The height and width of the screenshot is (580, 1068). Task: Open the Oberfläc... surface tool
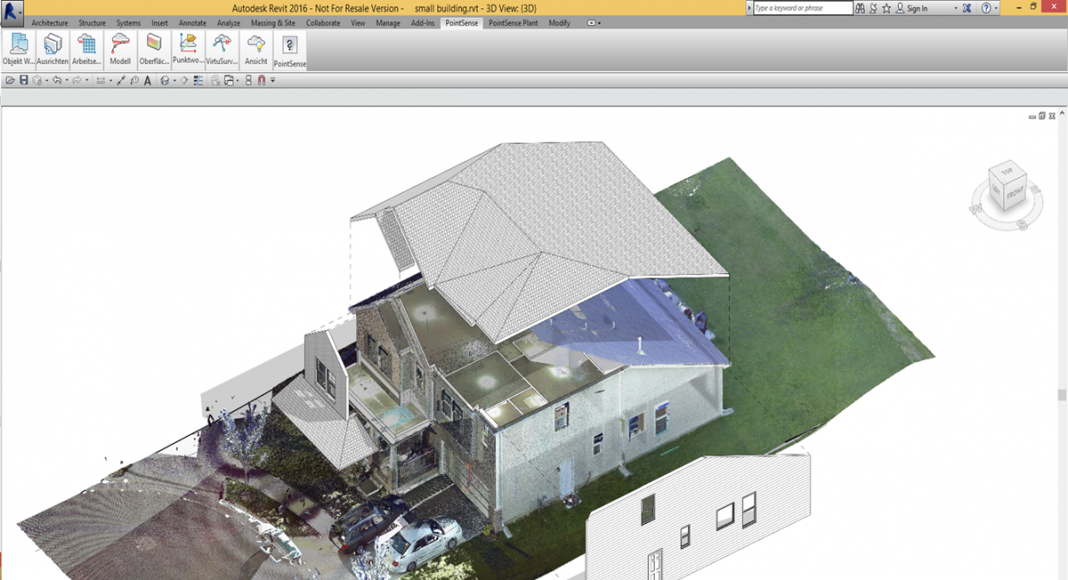154,49
